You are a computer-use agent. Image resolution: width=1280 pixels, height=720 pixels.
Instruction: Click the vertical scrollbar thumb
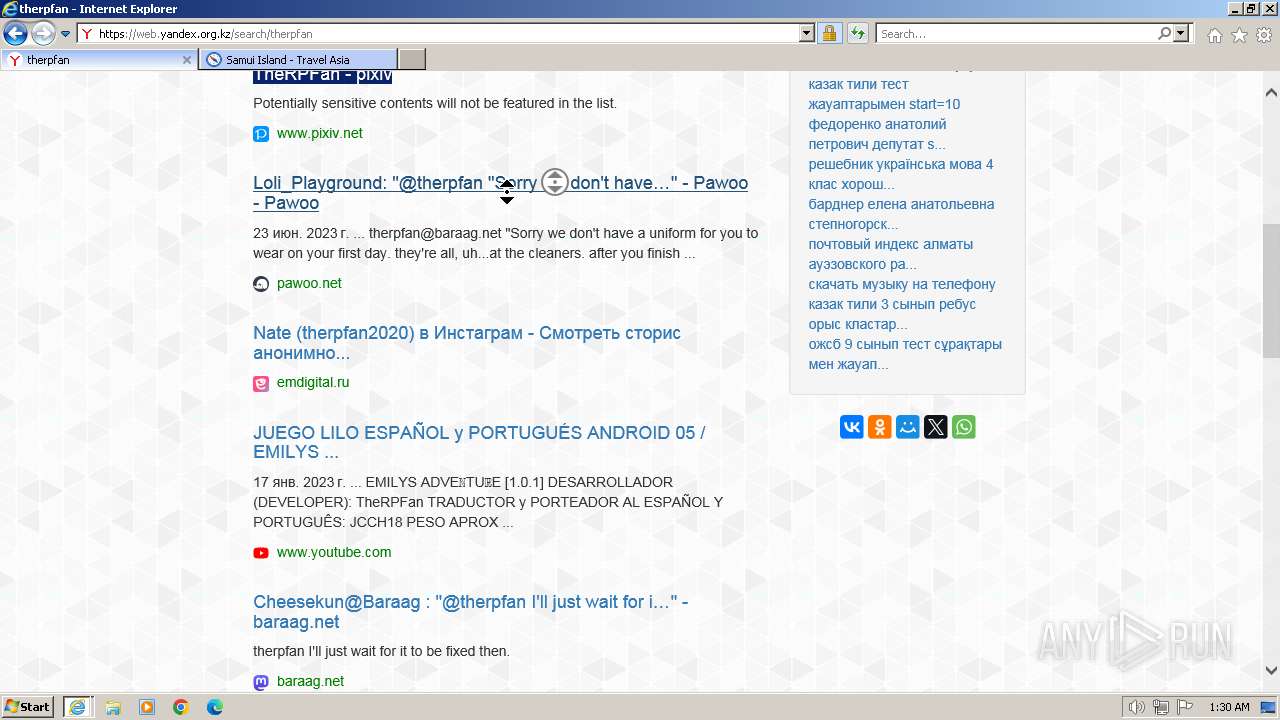[1271, 291]
